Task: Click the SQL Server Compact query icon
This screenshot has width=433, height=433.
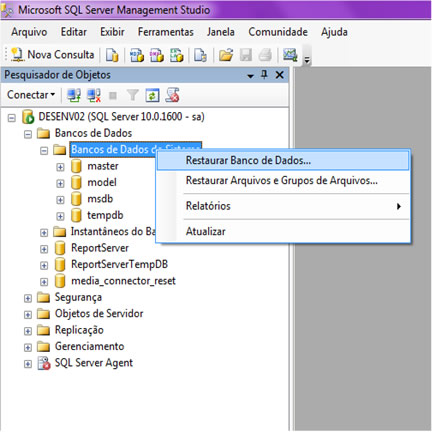Action: 200,55
